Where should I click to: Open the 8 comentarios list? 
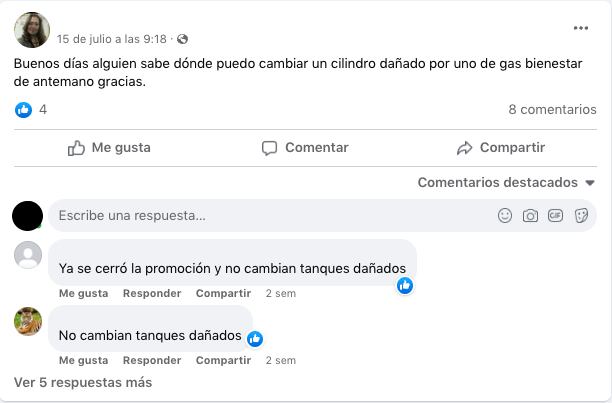click(552, 110)
